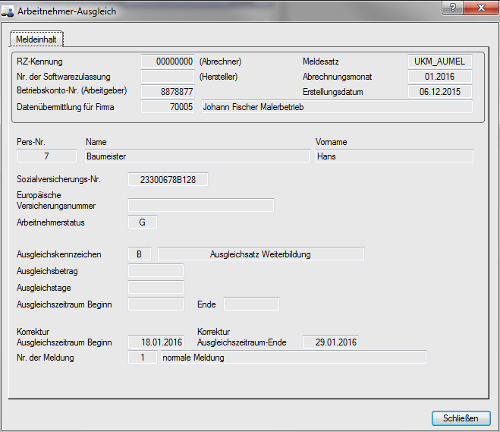Click the Abrechnungsmonat label
500x432 pixels.
(x=337, y=77)
